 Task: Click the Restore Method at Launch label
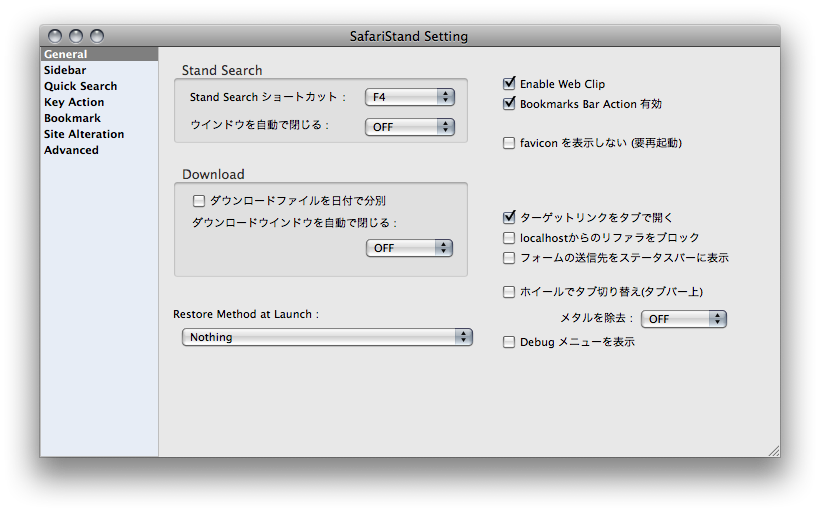(x=246, y=314)
